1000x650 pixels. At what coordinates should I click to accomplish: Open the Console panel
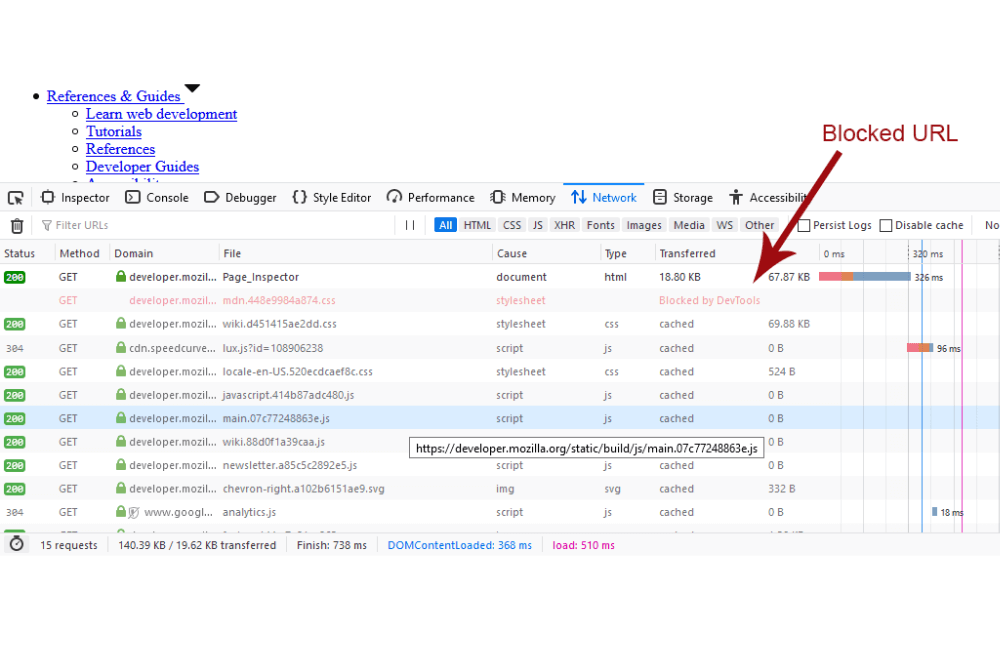[x=157, y=198]
